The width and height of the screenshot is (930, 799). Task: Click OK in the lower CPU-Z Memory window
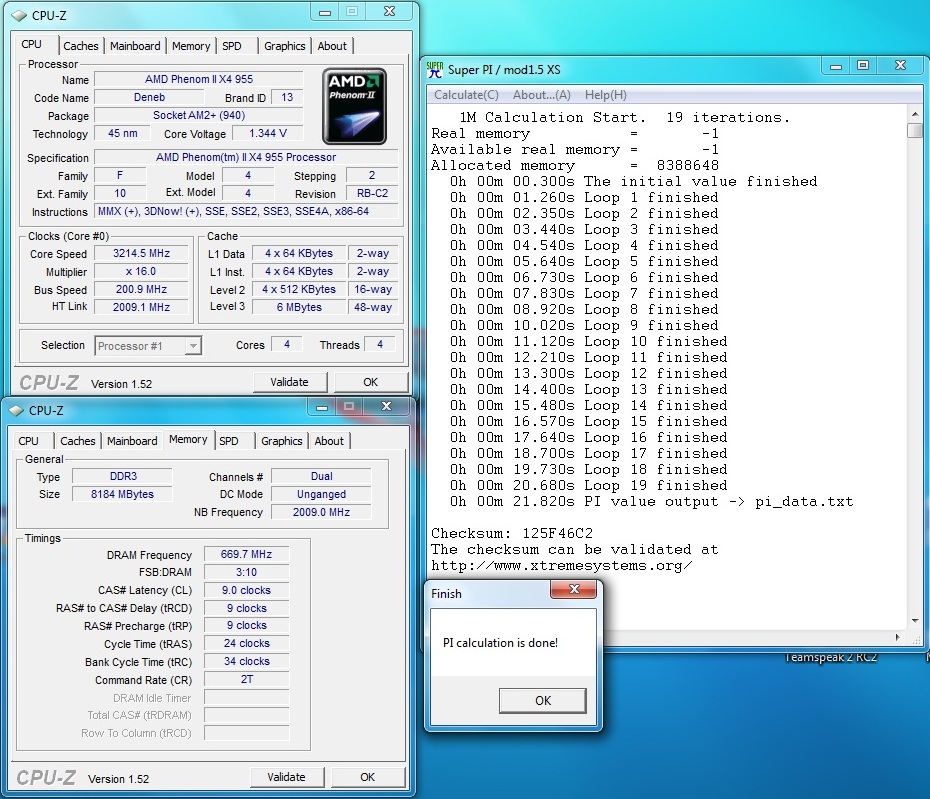tap(368, 777)
